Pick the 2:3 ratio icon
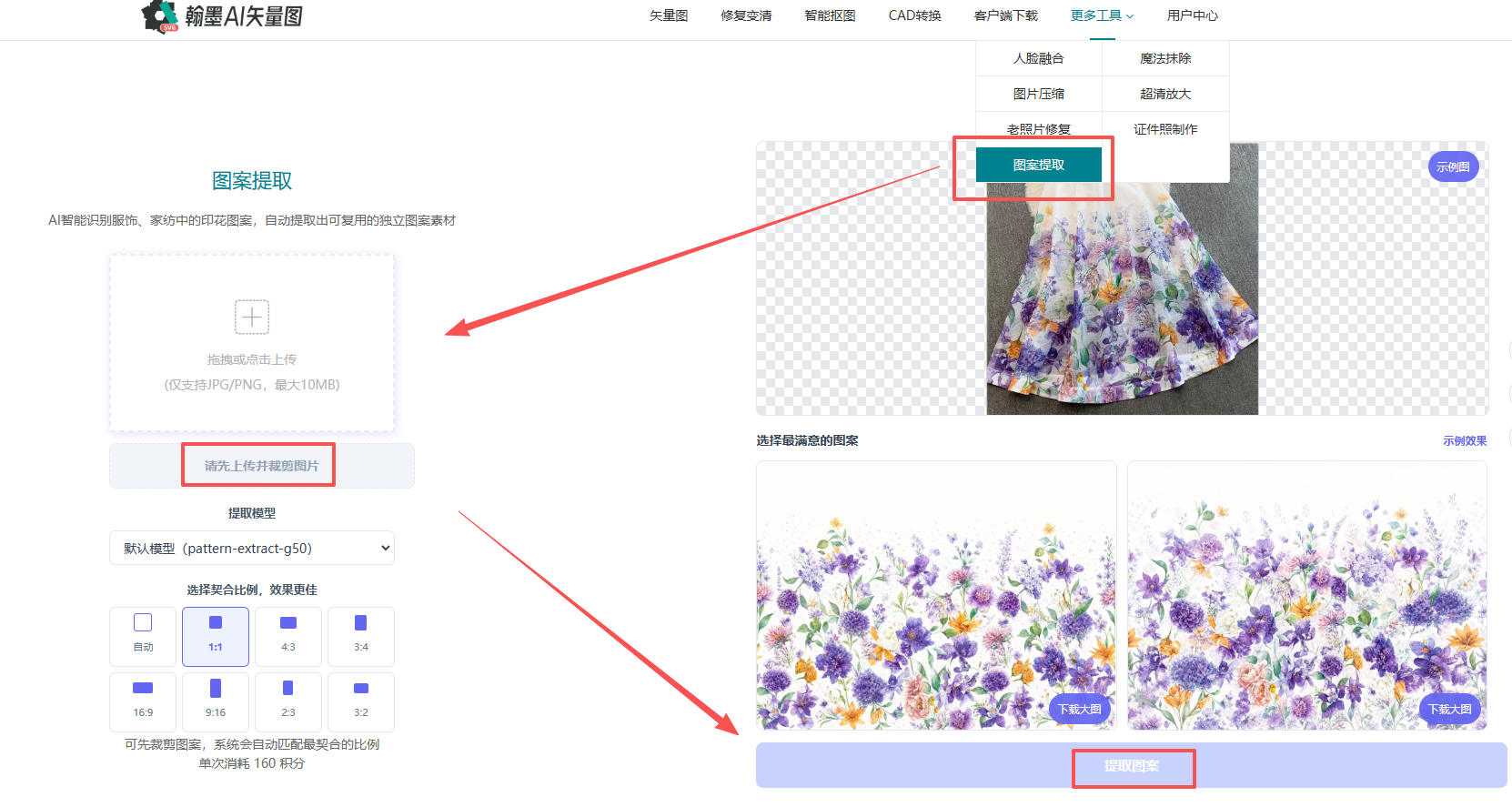Screen dimensions: 1512x807 288,688
